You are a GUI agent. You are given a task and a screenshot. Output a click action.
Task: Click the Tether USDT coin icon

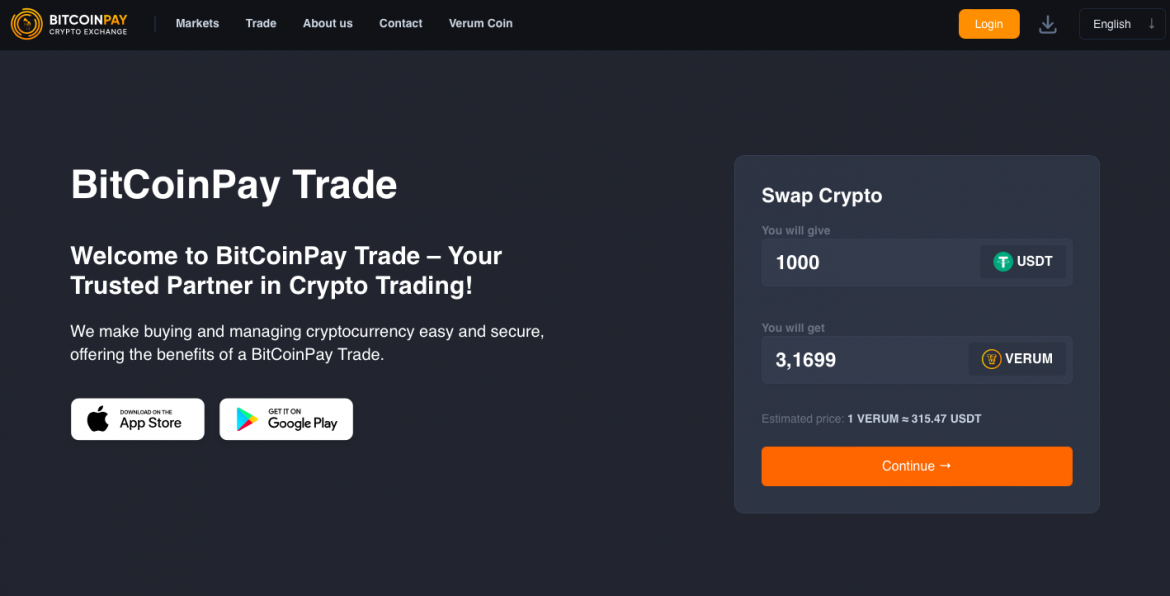click(1003, 262)
